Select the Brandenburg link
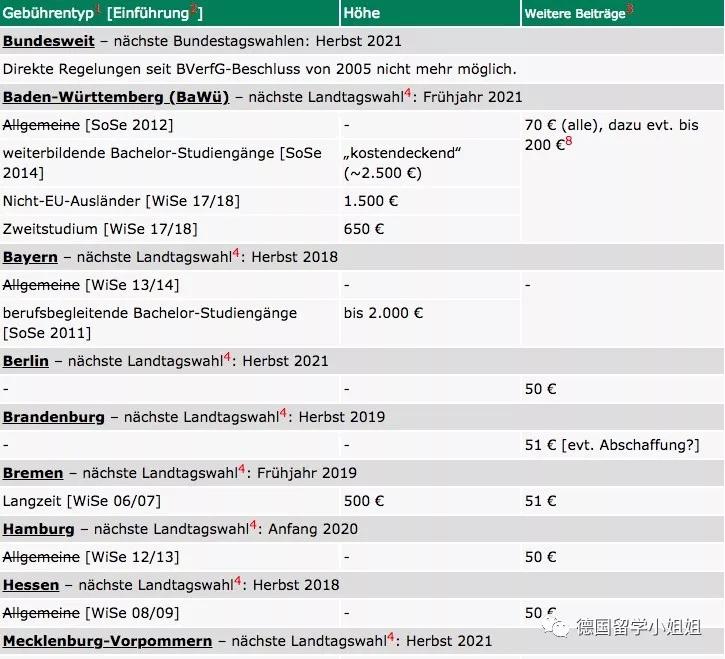 (53, 417)
